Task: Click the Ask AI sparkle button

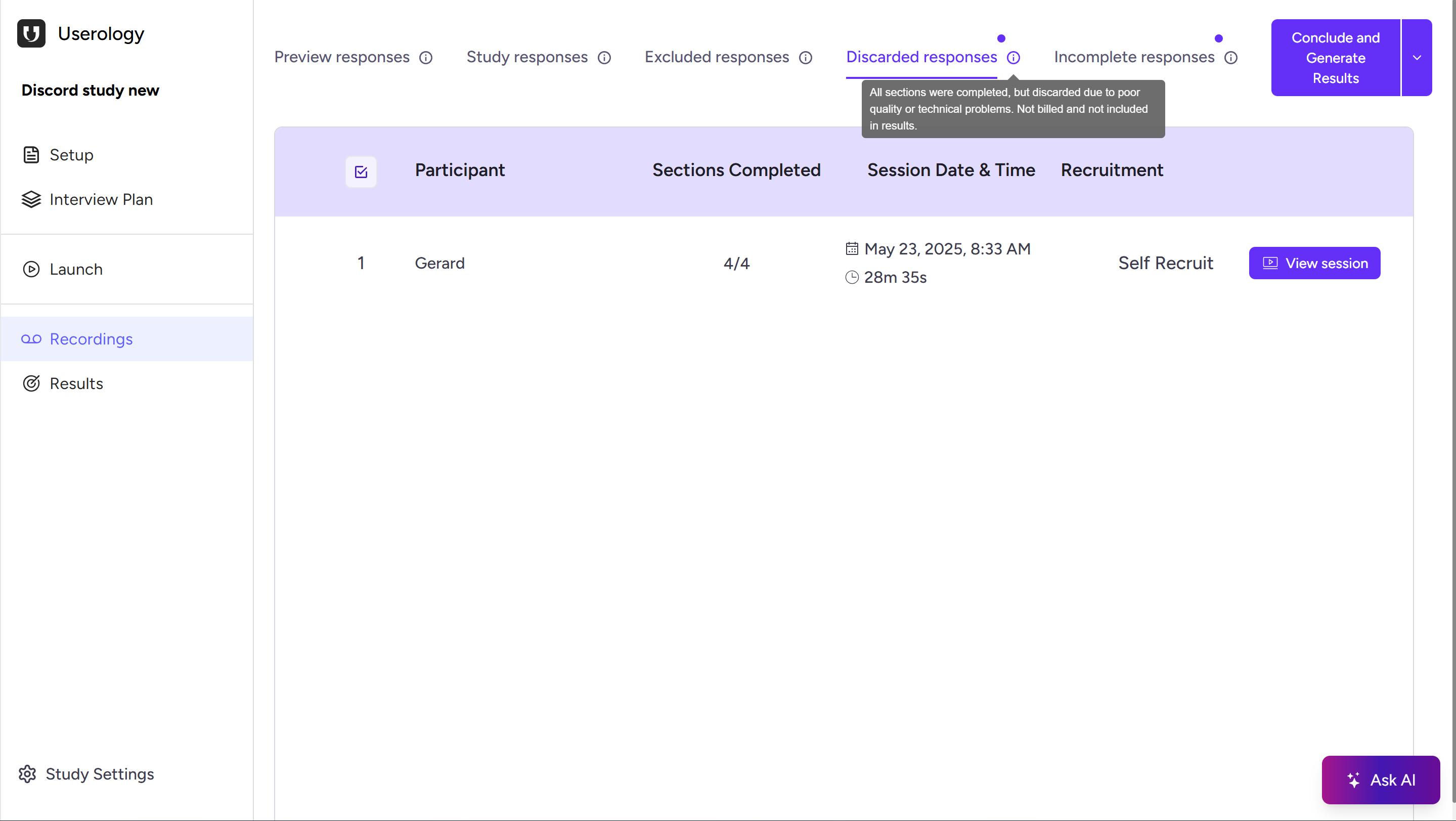Action: pyautogui.click(x=1380, y=780)
